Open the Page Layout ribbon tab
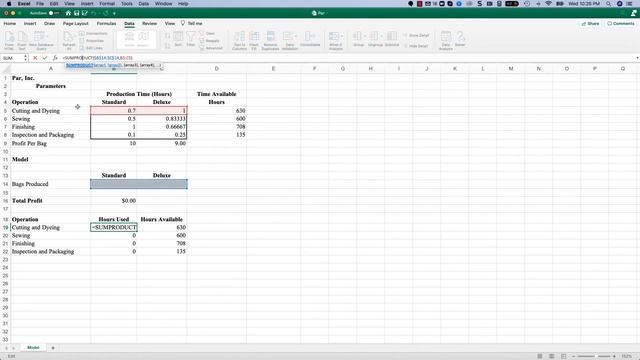Image resolution: width=640 pixels, height=360 pixels. click(x=76, y=24)
